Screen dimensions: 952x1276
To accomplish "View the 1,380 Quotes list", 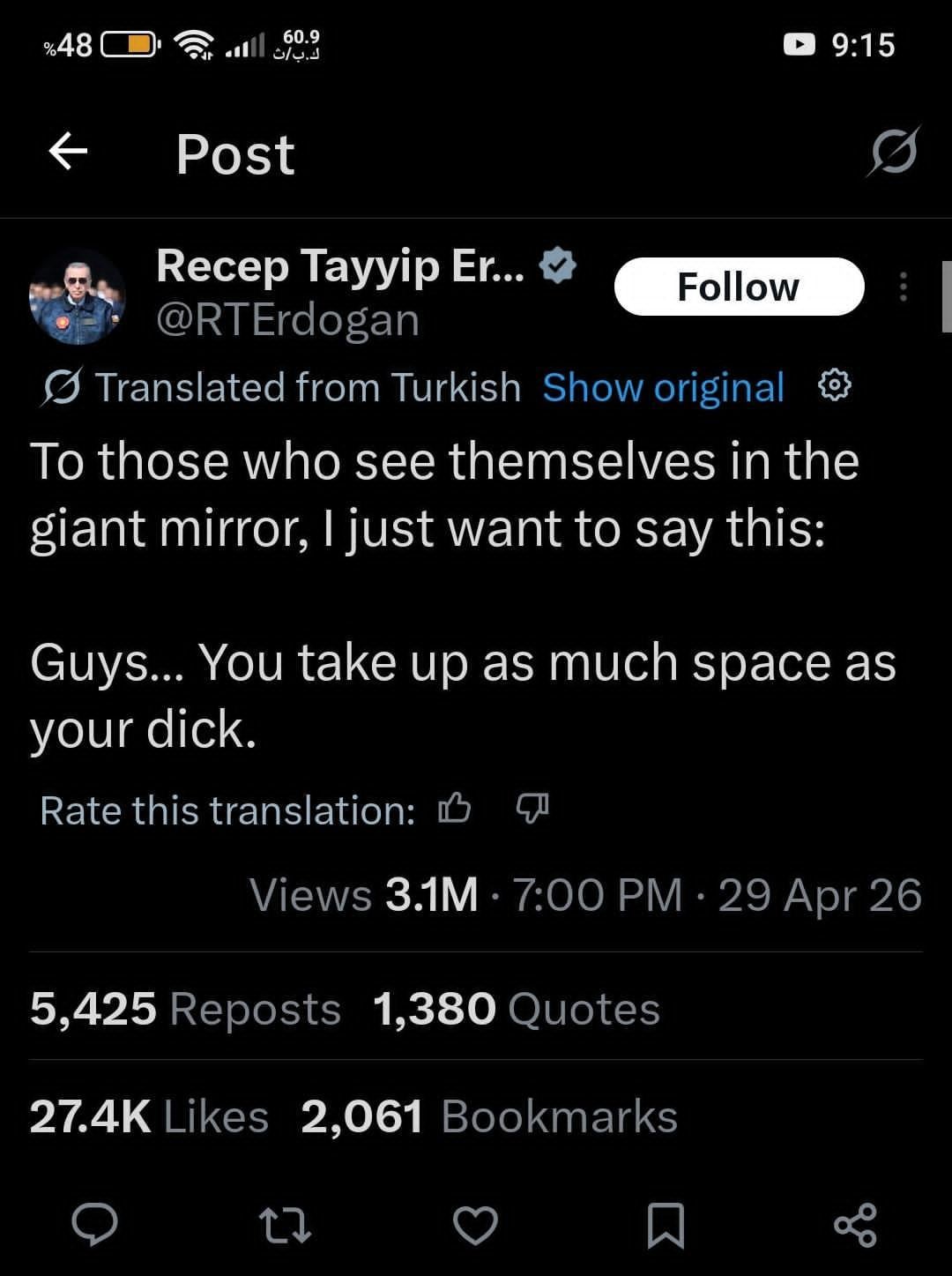I will (516, 1009).
